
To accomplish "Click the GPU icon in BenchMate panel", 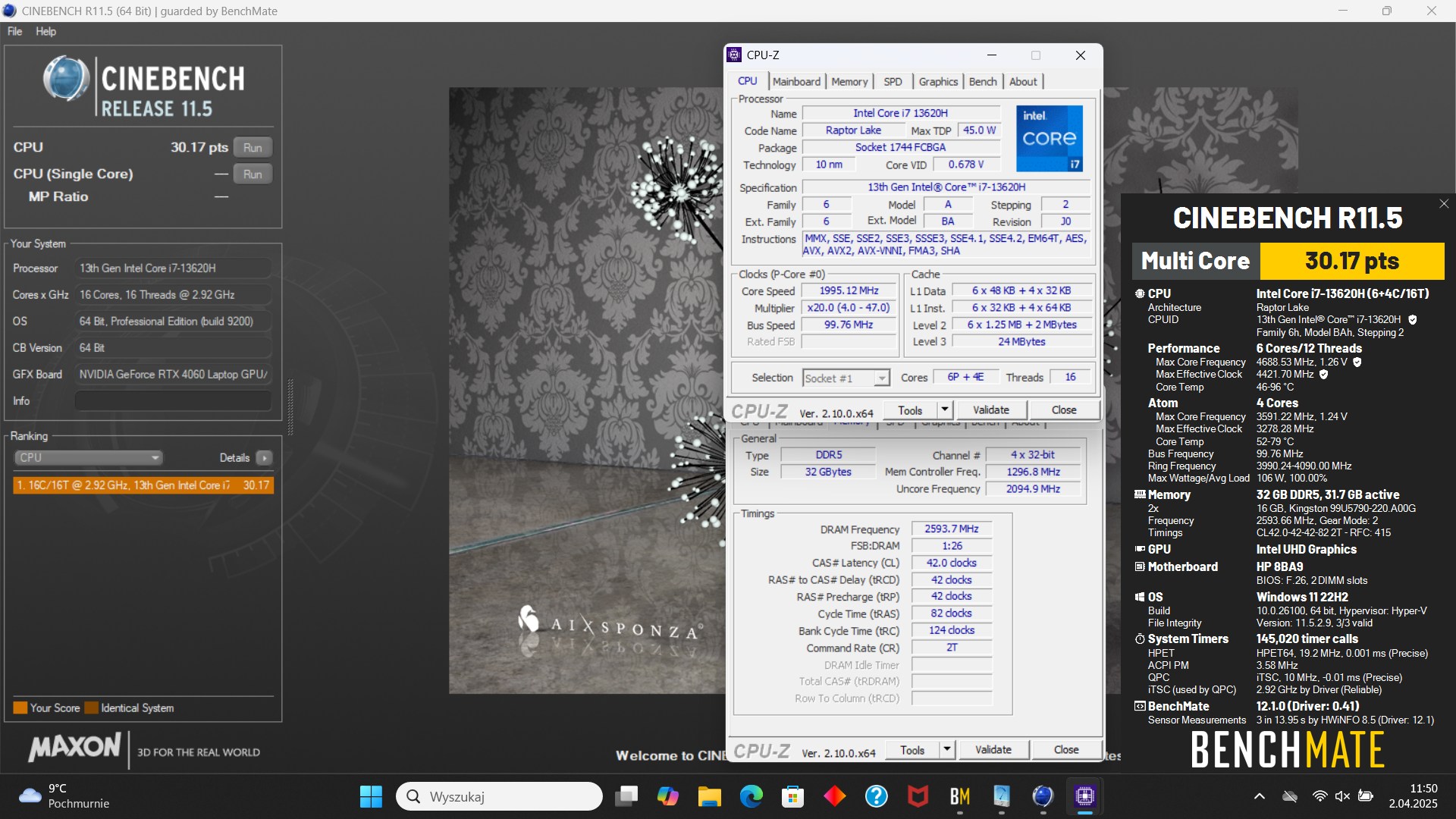I will [1139, 549].
